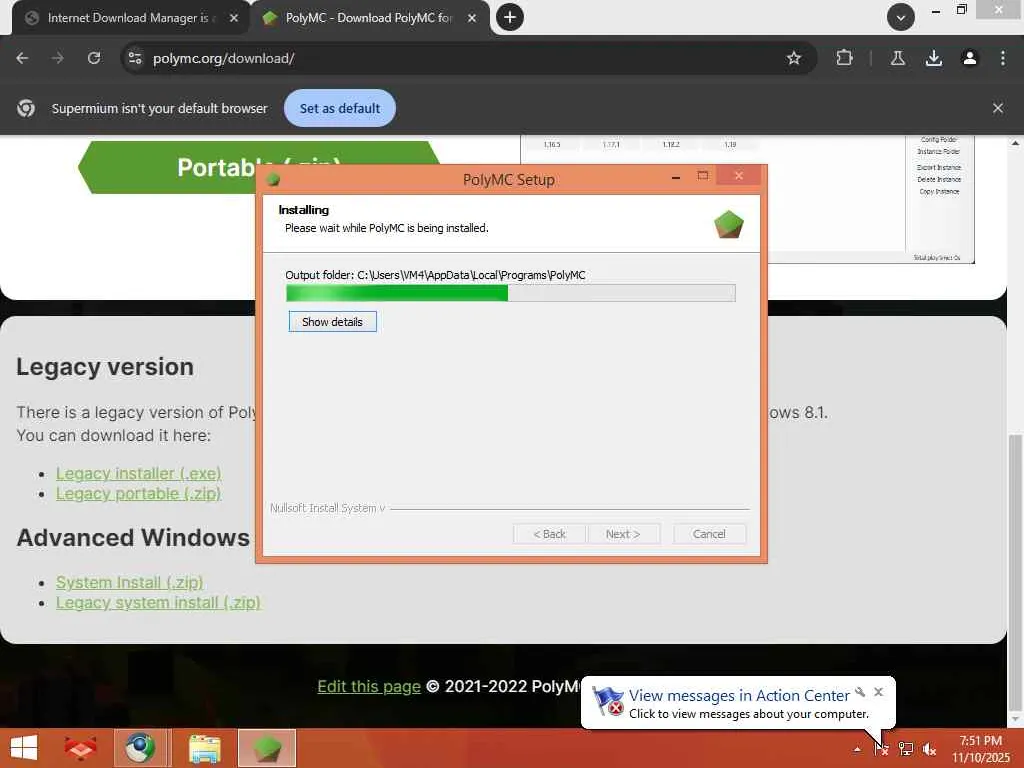Click the muted volume tray icon
1024x768 pixels.
[929, 748]
